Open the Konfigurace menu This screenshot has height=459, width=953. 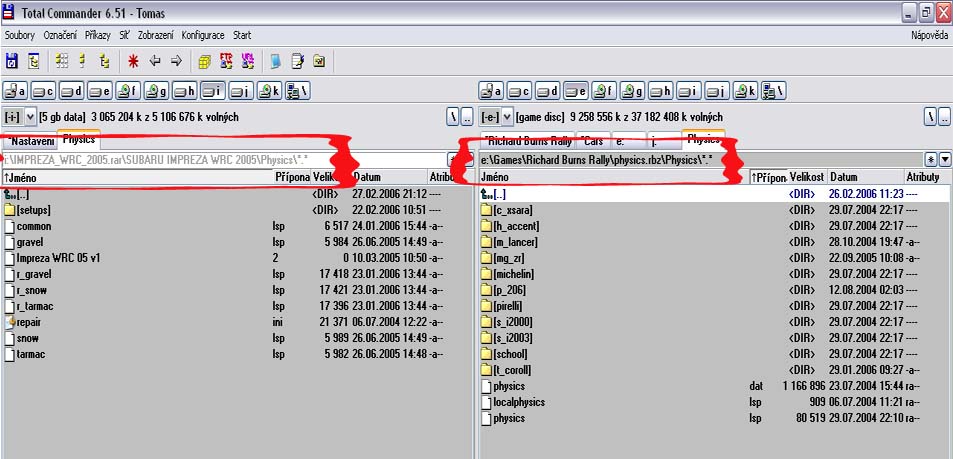point(203,35)
